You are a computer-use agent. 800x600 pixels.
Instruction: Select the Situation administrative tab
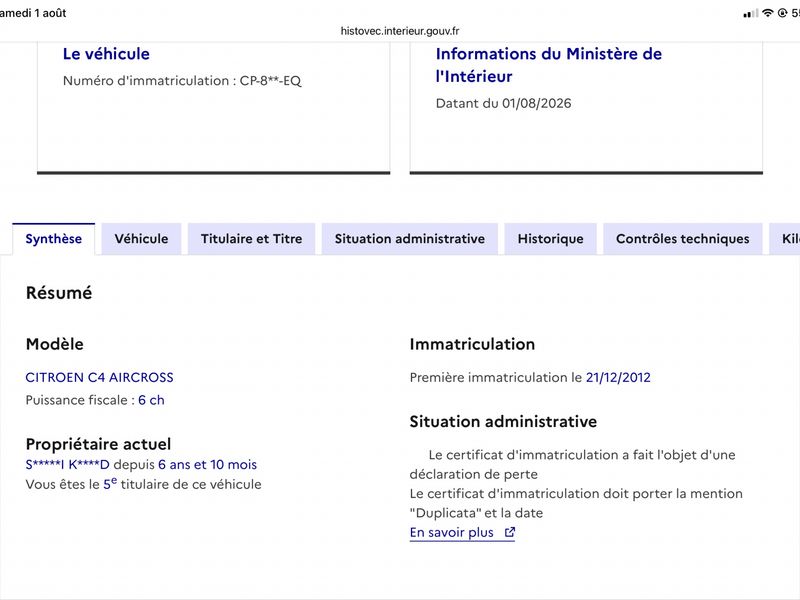(x=410, y=239)
